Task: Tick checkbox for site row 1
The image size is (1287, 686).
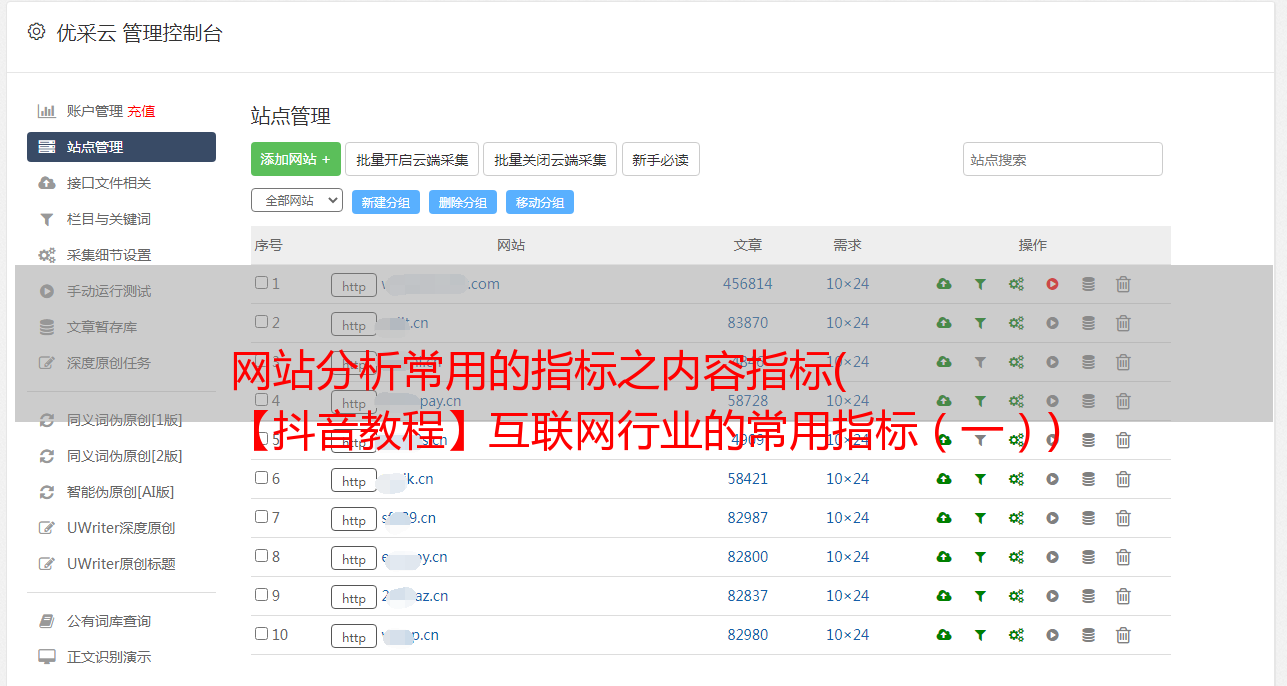Action: 261,283
